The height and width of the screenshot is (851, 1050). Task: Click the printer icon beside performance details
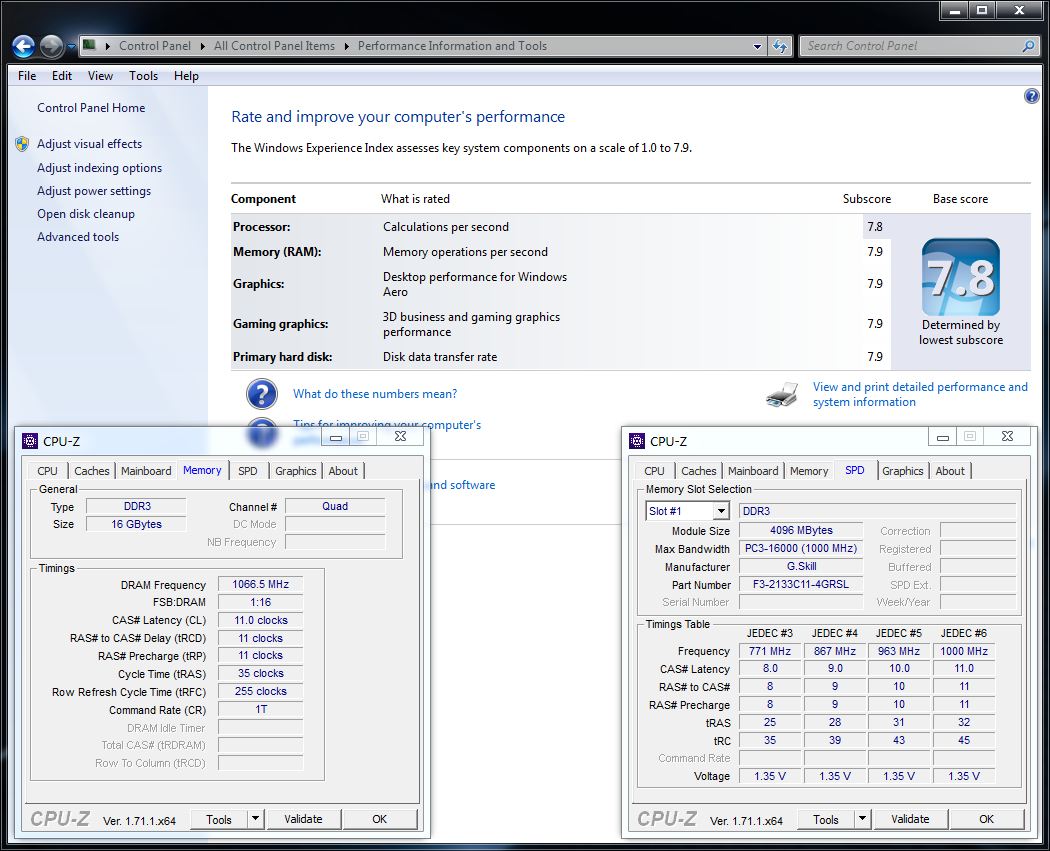[x=783, y=395]
